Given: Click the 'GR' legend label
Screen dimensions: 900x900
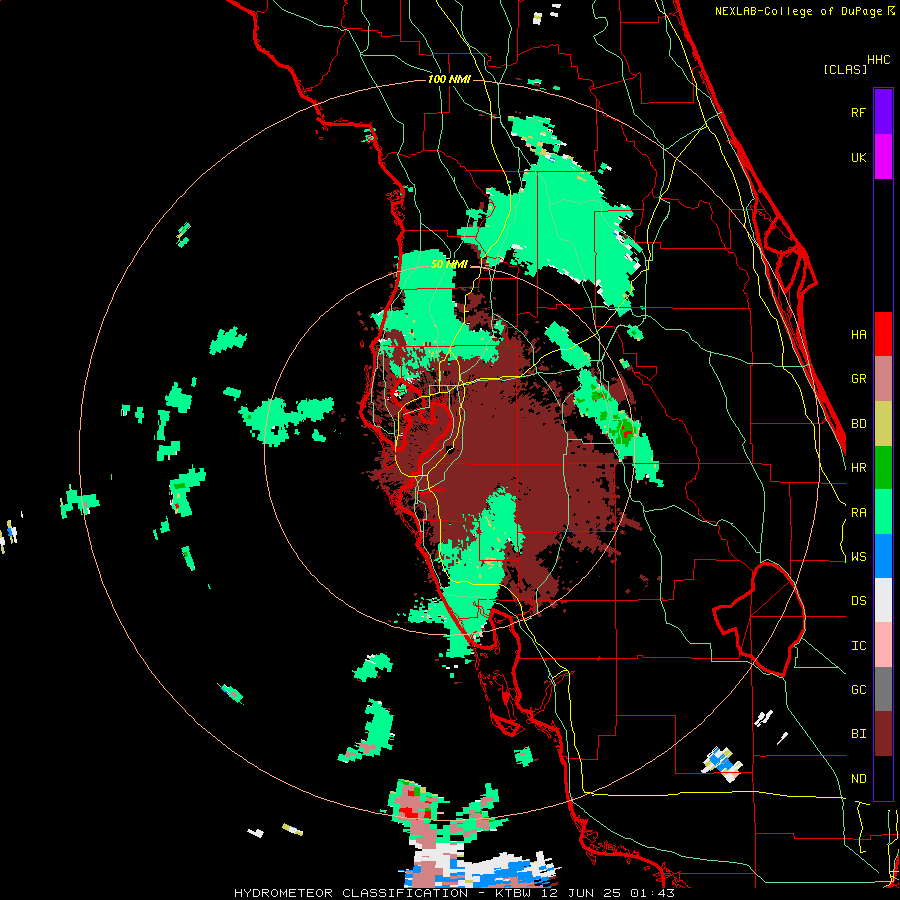Looking at the screenshot, I should tap(858, 379).
